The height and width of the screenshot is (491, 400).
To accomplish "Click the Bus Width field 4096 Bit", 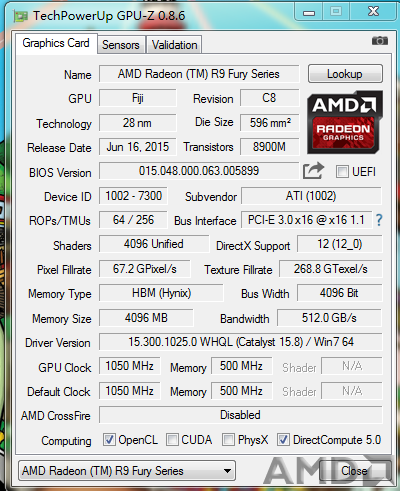I will pos(340,293).
